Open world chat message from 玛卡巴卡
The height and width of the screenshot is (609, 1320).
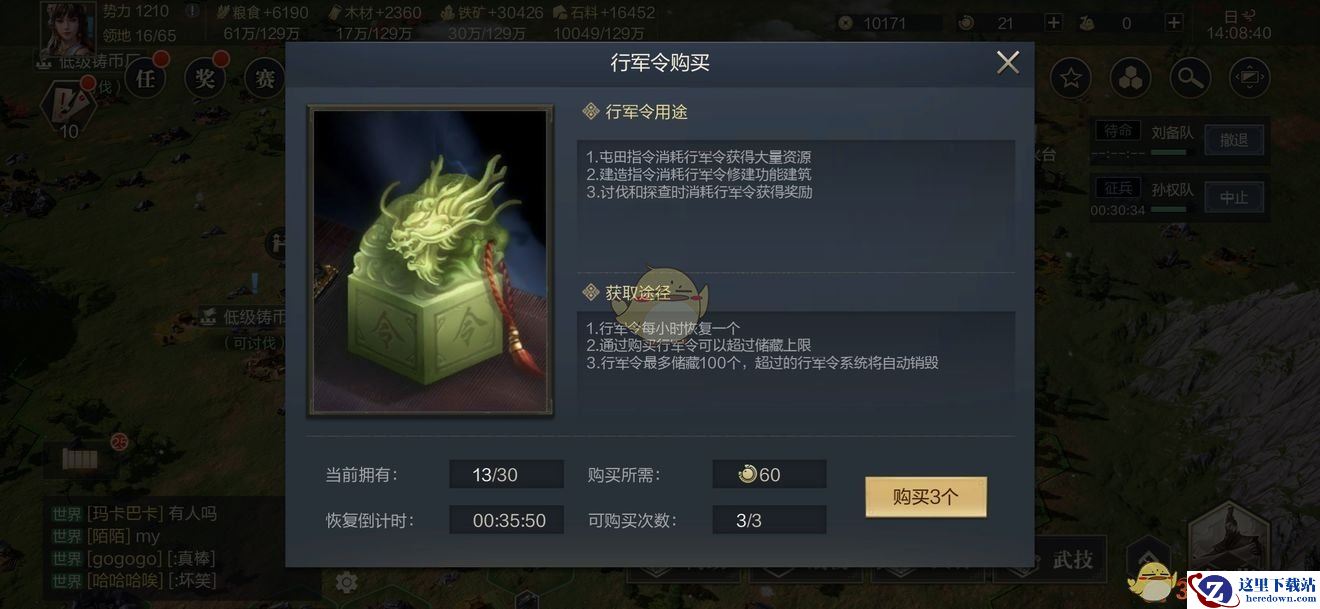coord(135,513)
